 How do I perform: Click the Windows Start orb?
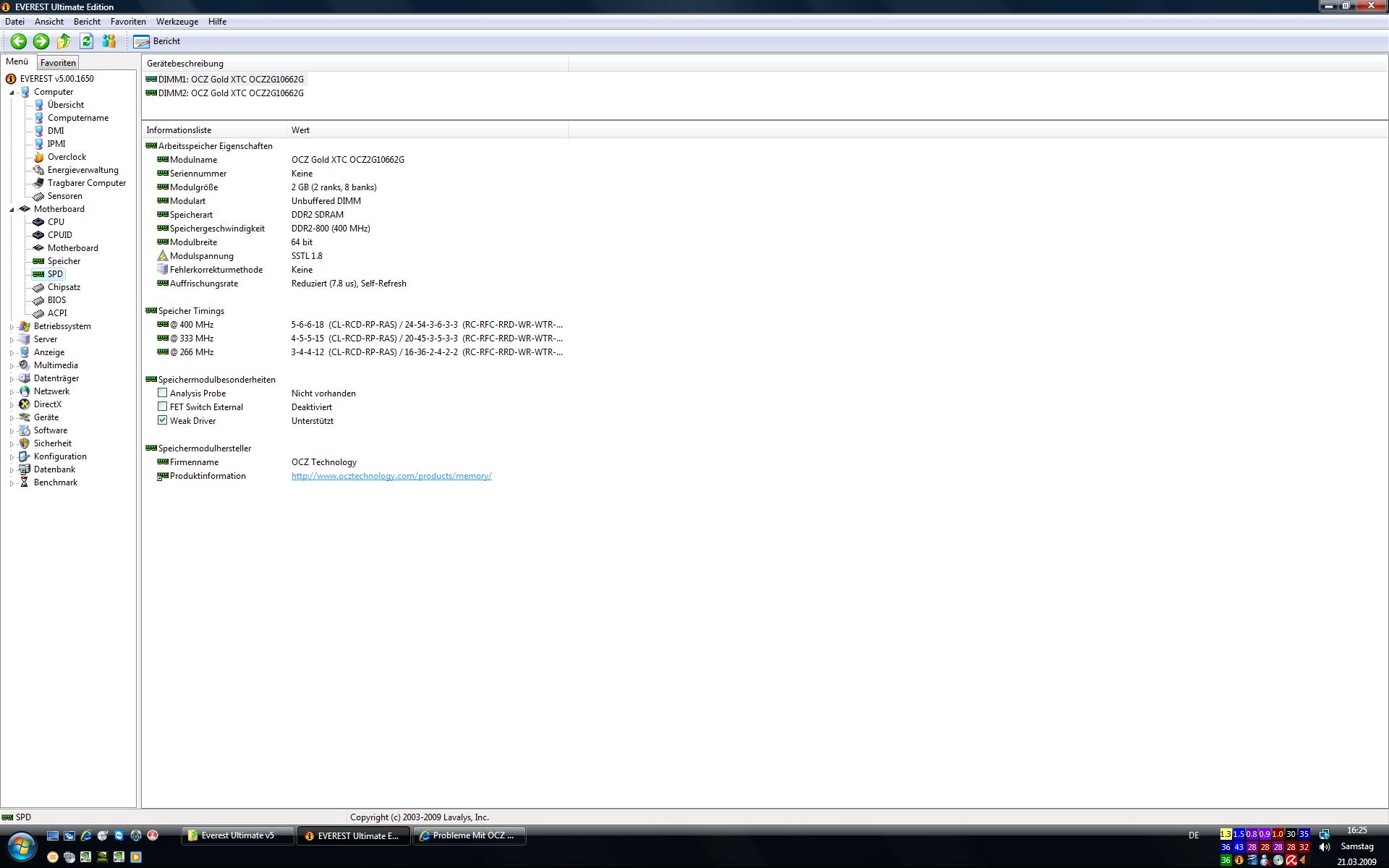22,846
